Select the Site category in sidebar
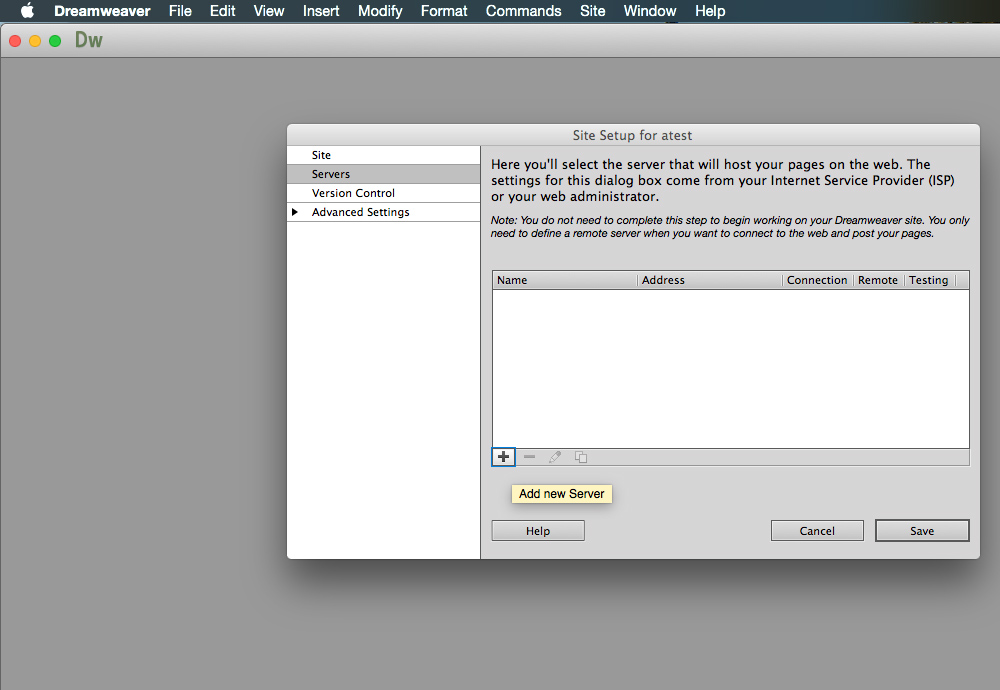This screenshot has width=1000, height=690. (x=321, y=155)
